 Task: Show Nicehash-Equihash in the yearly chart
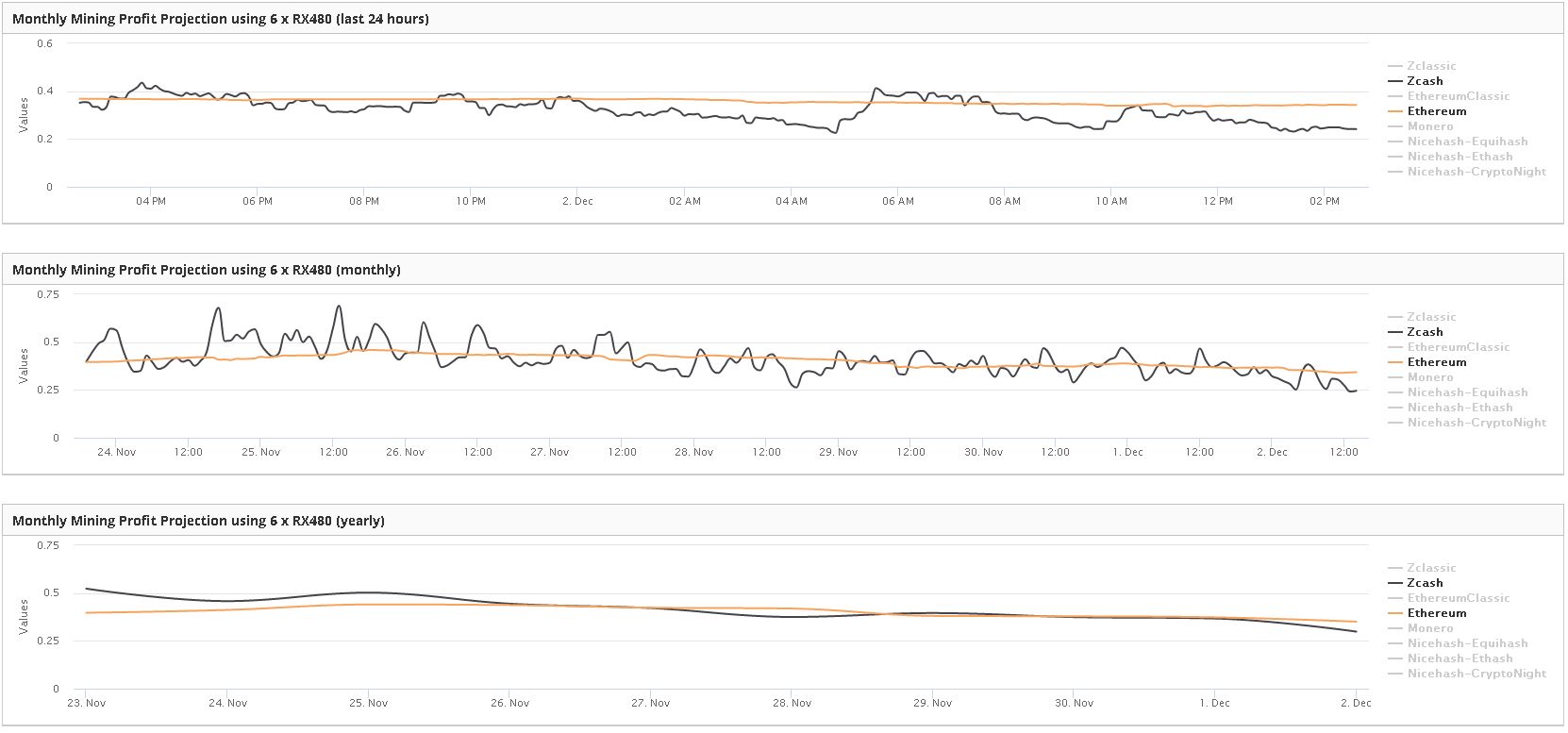1458,643
